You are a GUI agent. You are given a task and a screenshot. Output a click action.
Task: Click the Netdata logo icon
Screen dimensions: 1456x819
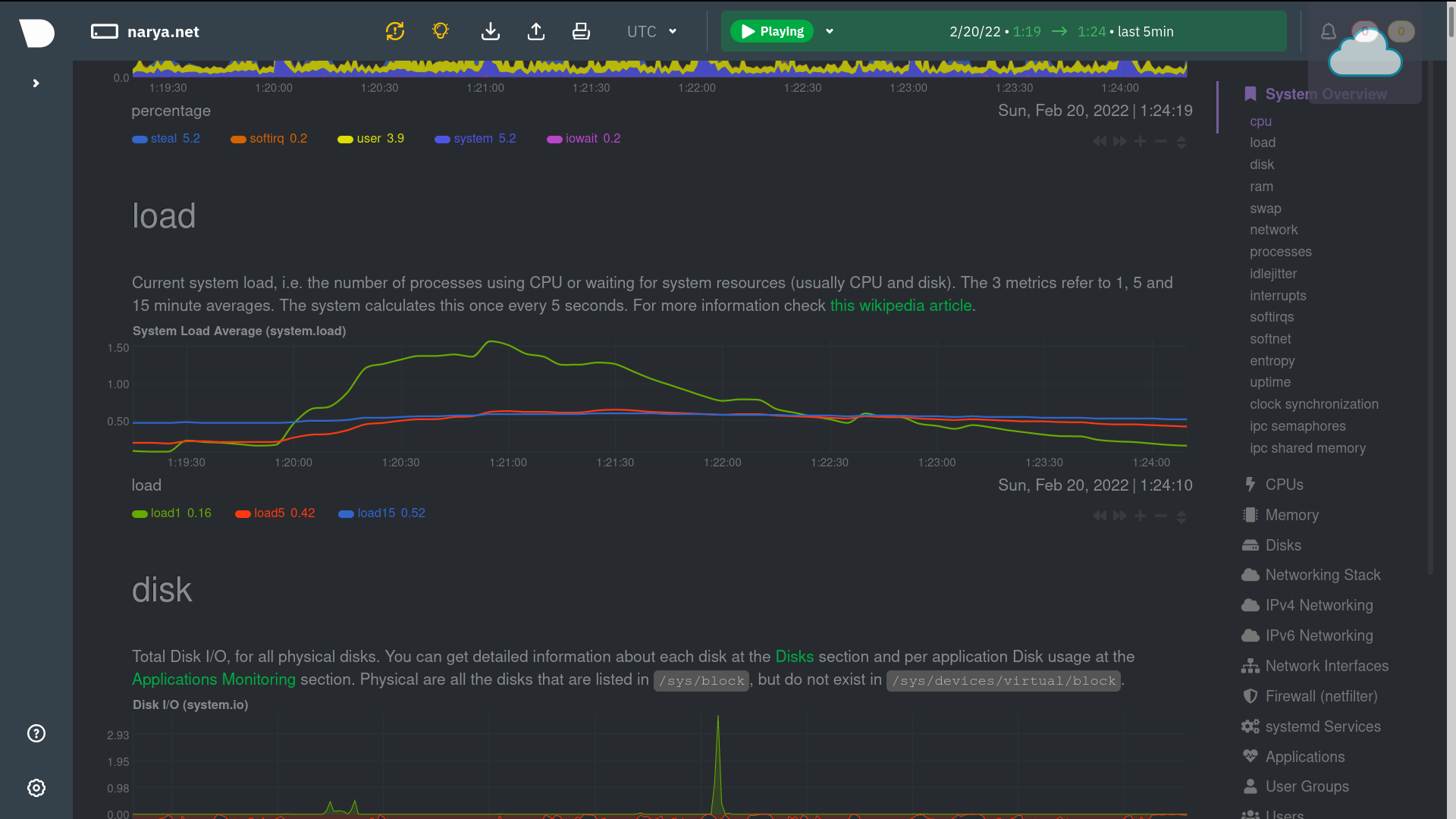[x=36, y=33]
